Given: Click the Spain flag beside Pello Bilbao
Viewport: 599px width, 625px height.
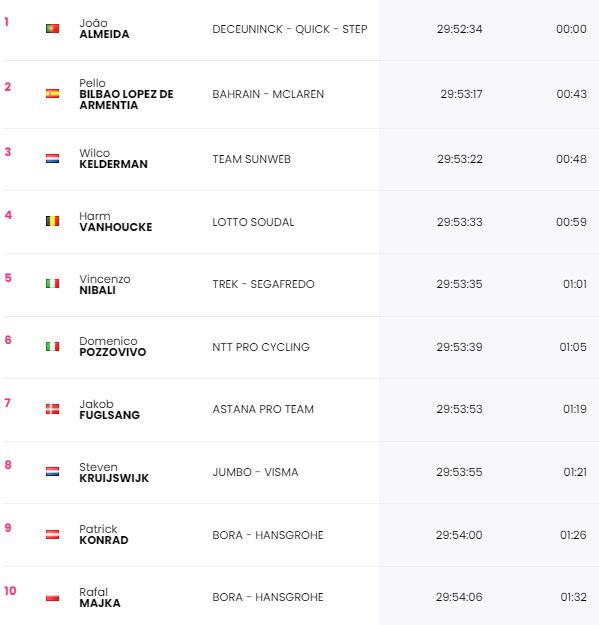Looking at the screenshot, I should tap(52, 94).
